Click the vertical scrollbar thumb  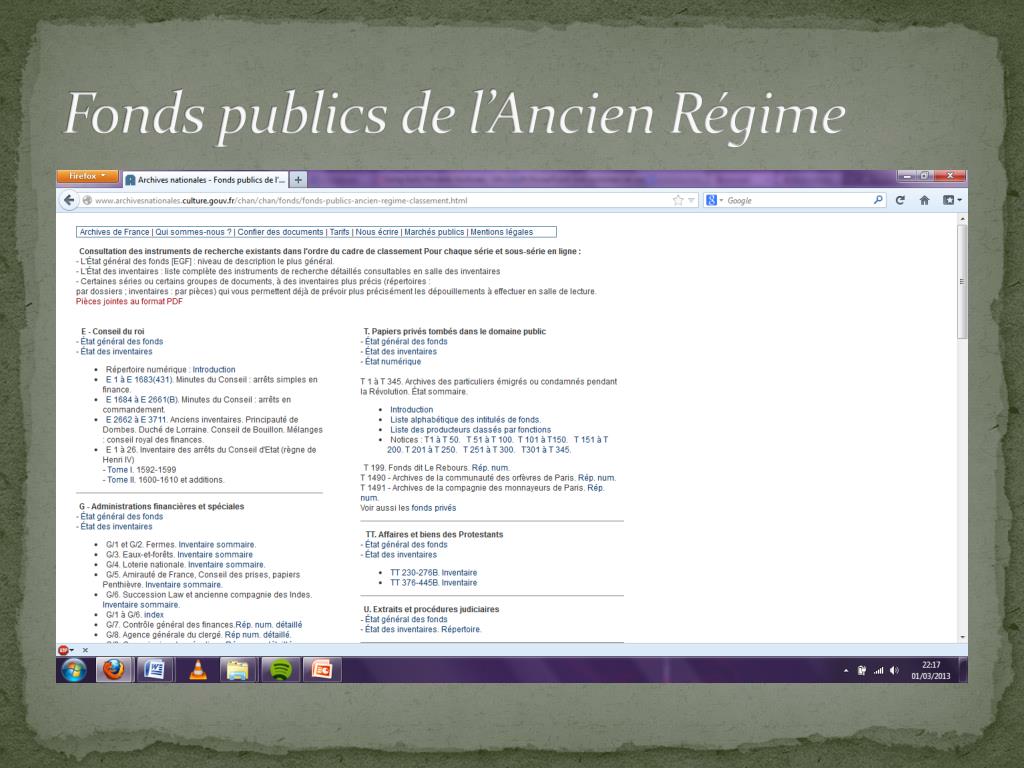[961, 281]
